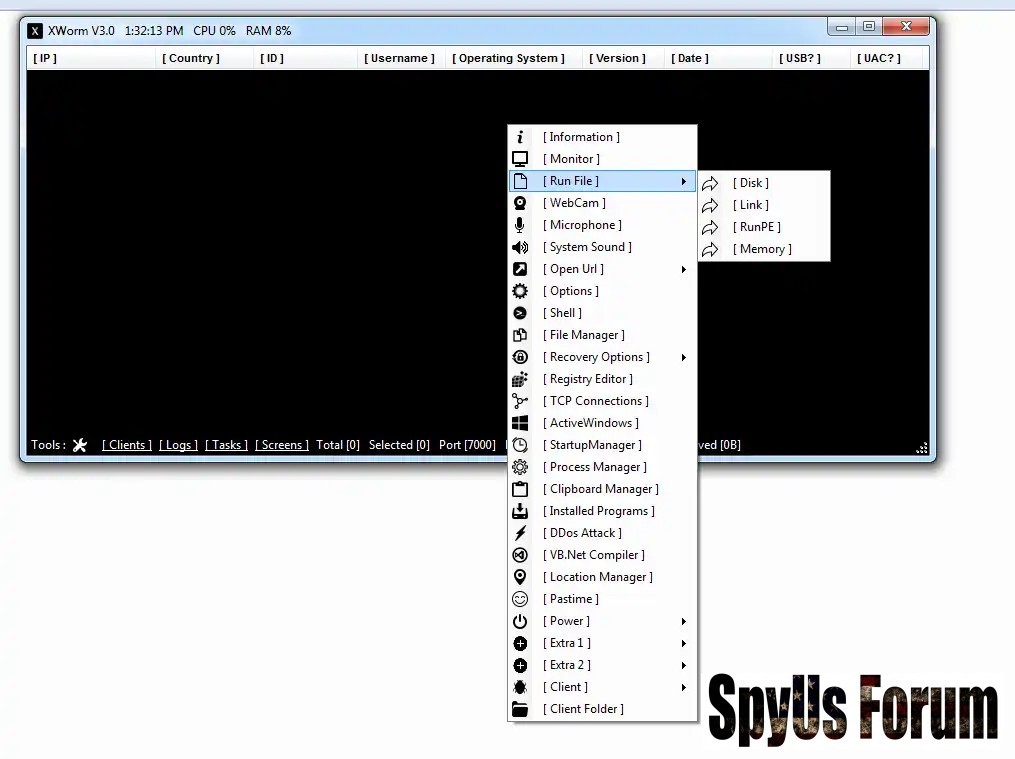Click the Location Manager pin icon
This screenshot has width=1015, height=759.
click(x=520, y=577)
